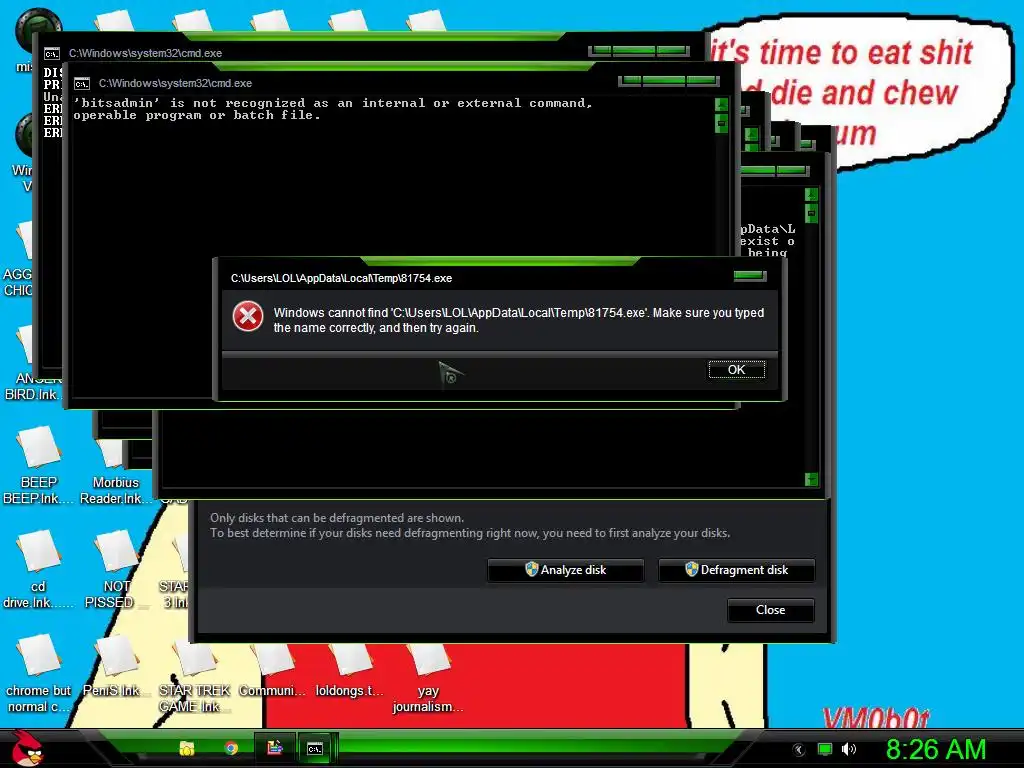The height and width of the screenshot is (768, 1024).
Task: Click the 8:26 AM taskbar clock
Action: pos(936,750)
